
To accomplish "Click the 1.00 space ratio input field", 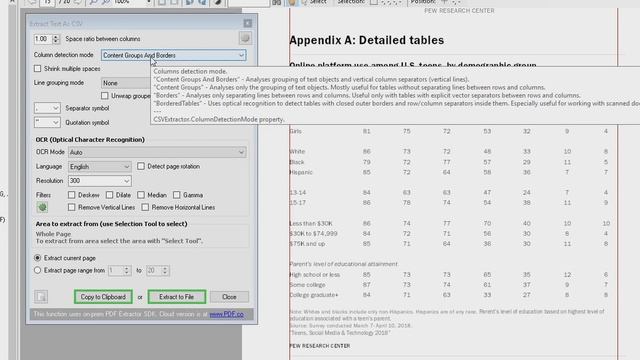I will click(43, 39).
